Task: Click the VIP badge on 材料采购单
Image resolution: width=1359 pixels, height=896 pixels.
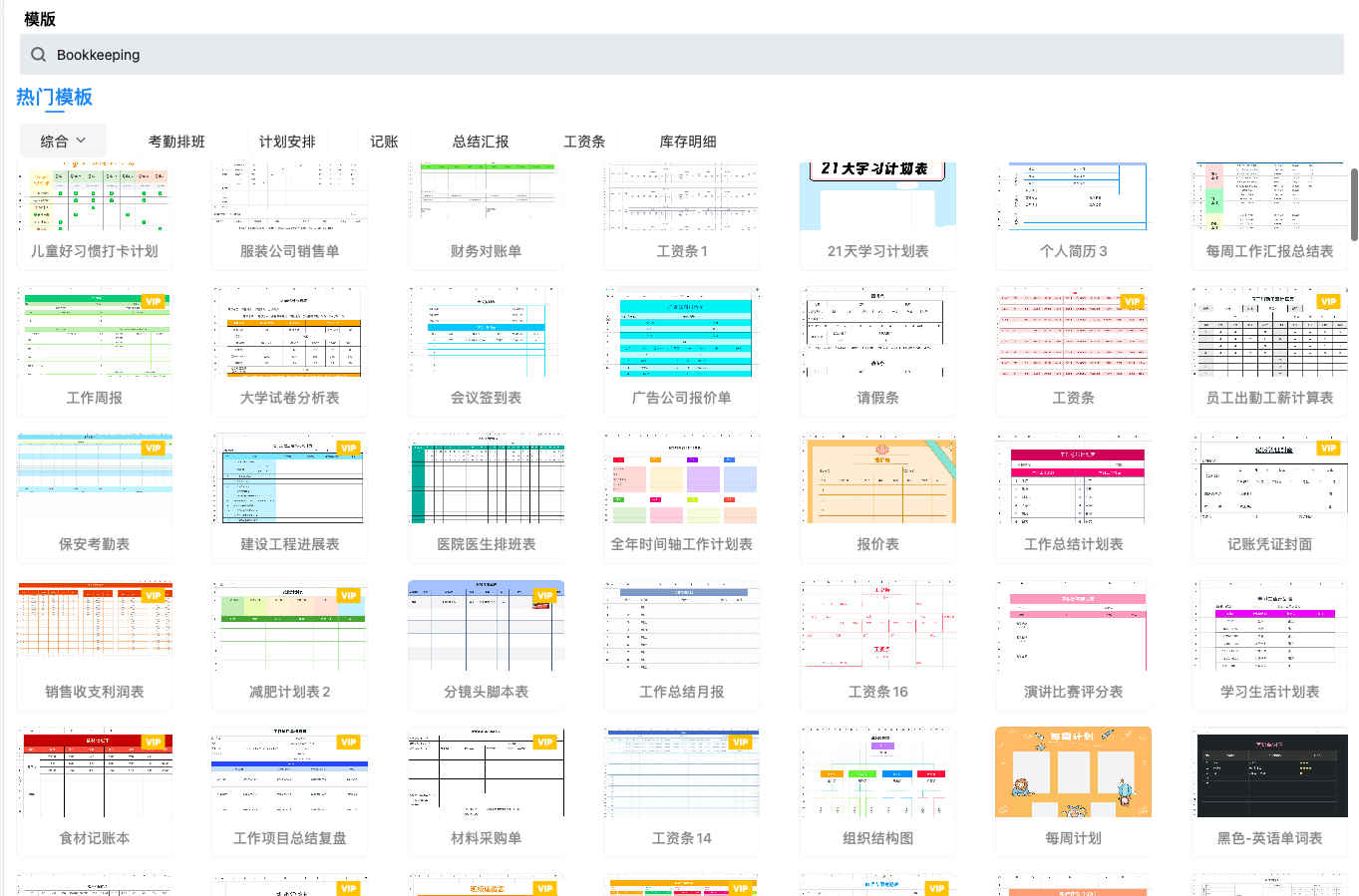Action: (544, 742)
